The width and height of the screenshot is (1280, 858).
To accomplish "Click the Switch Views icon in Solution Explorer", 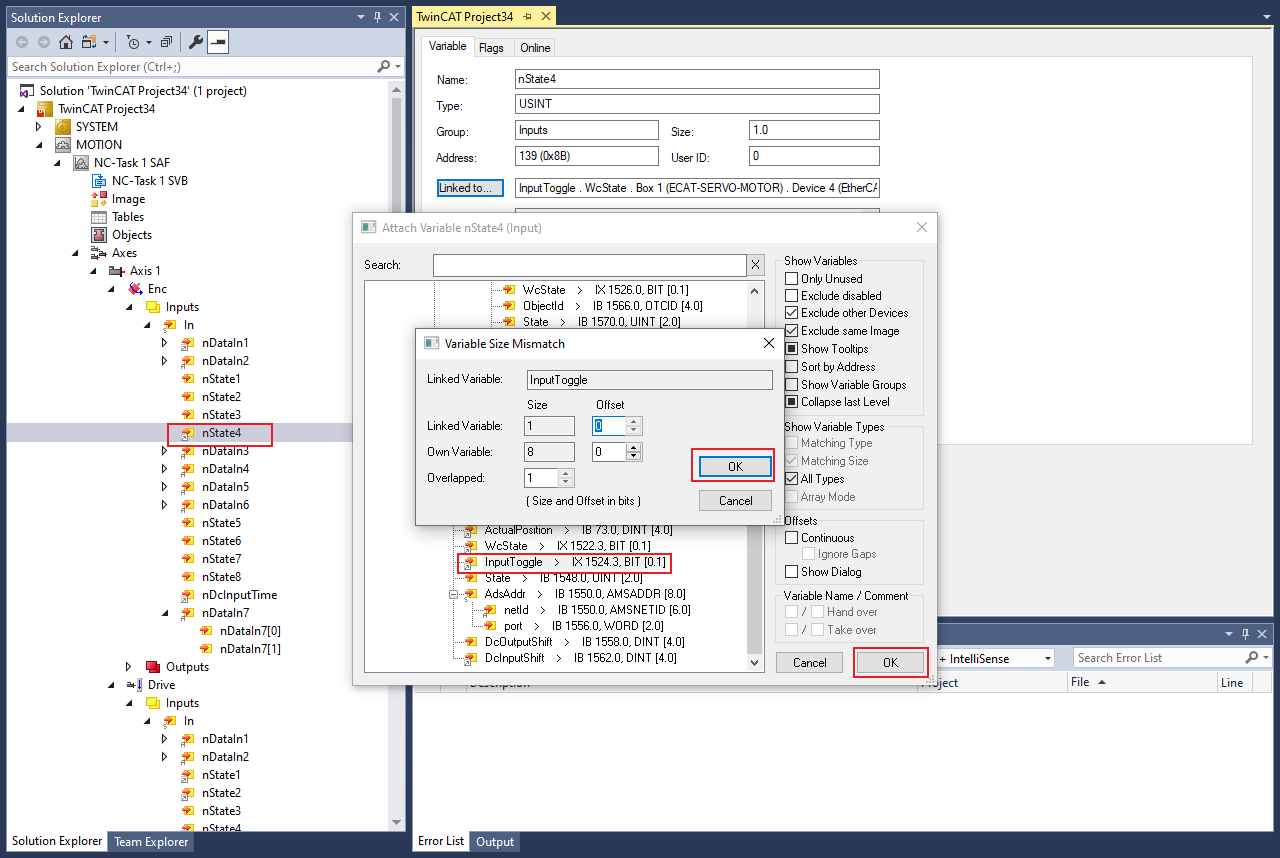I will 88,42.
